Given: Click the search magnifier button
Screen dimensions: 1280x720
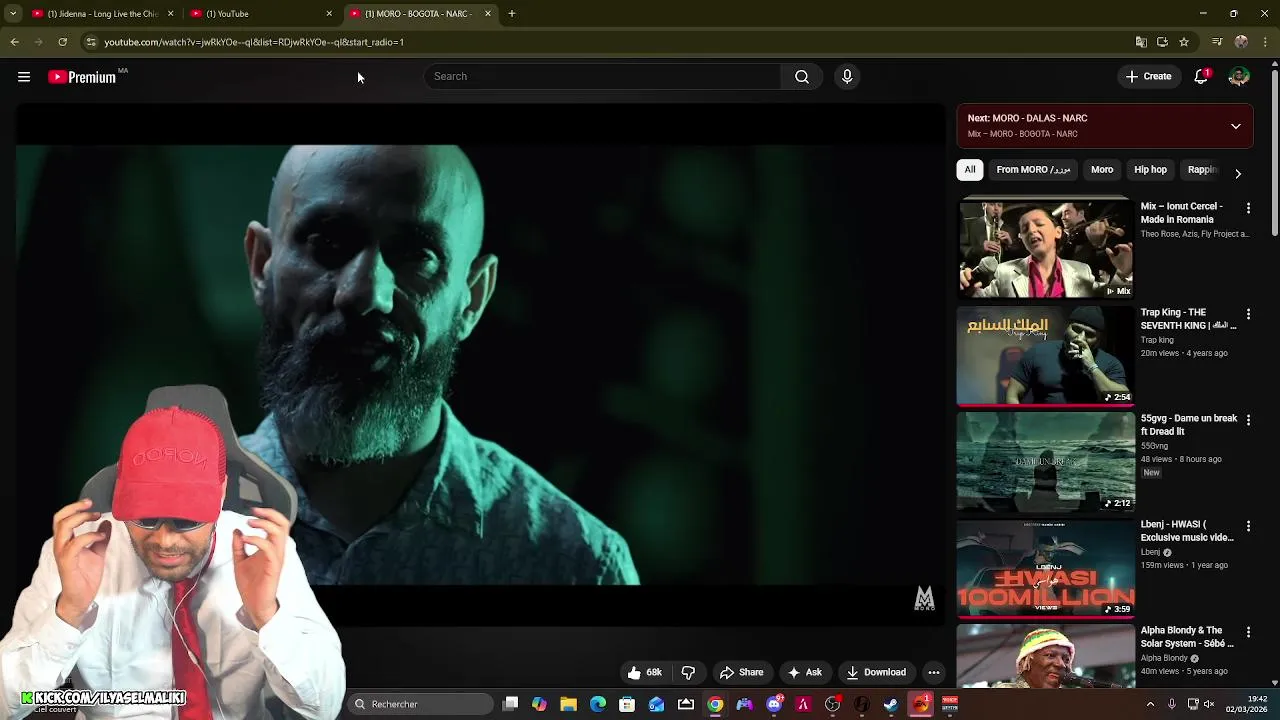Looking at the screenshot, I should (802, 77).
